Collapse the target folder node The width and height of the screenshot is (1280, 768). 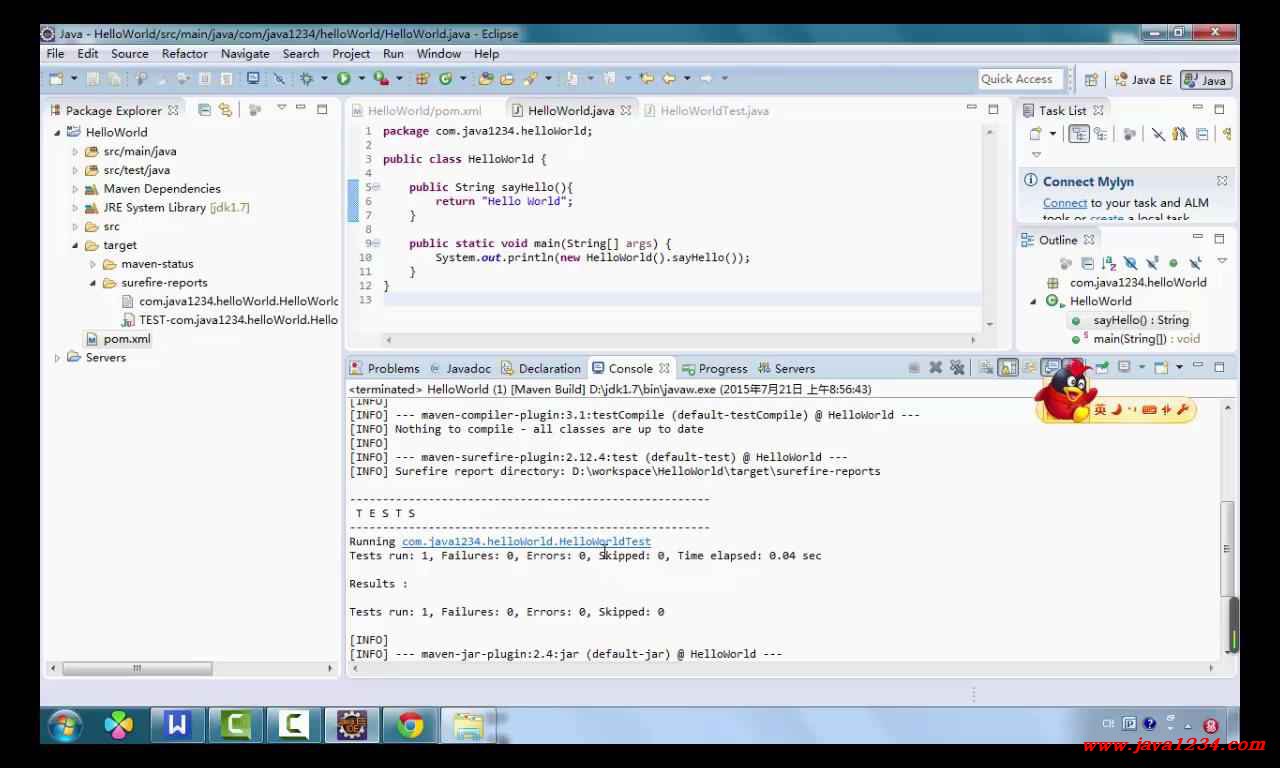pos(75,245)
